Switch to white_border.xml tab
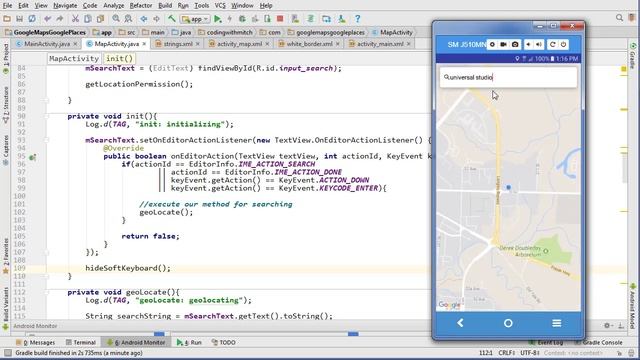 [x=309, y=44]
